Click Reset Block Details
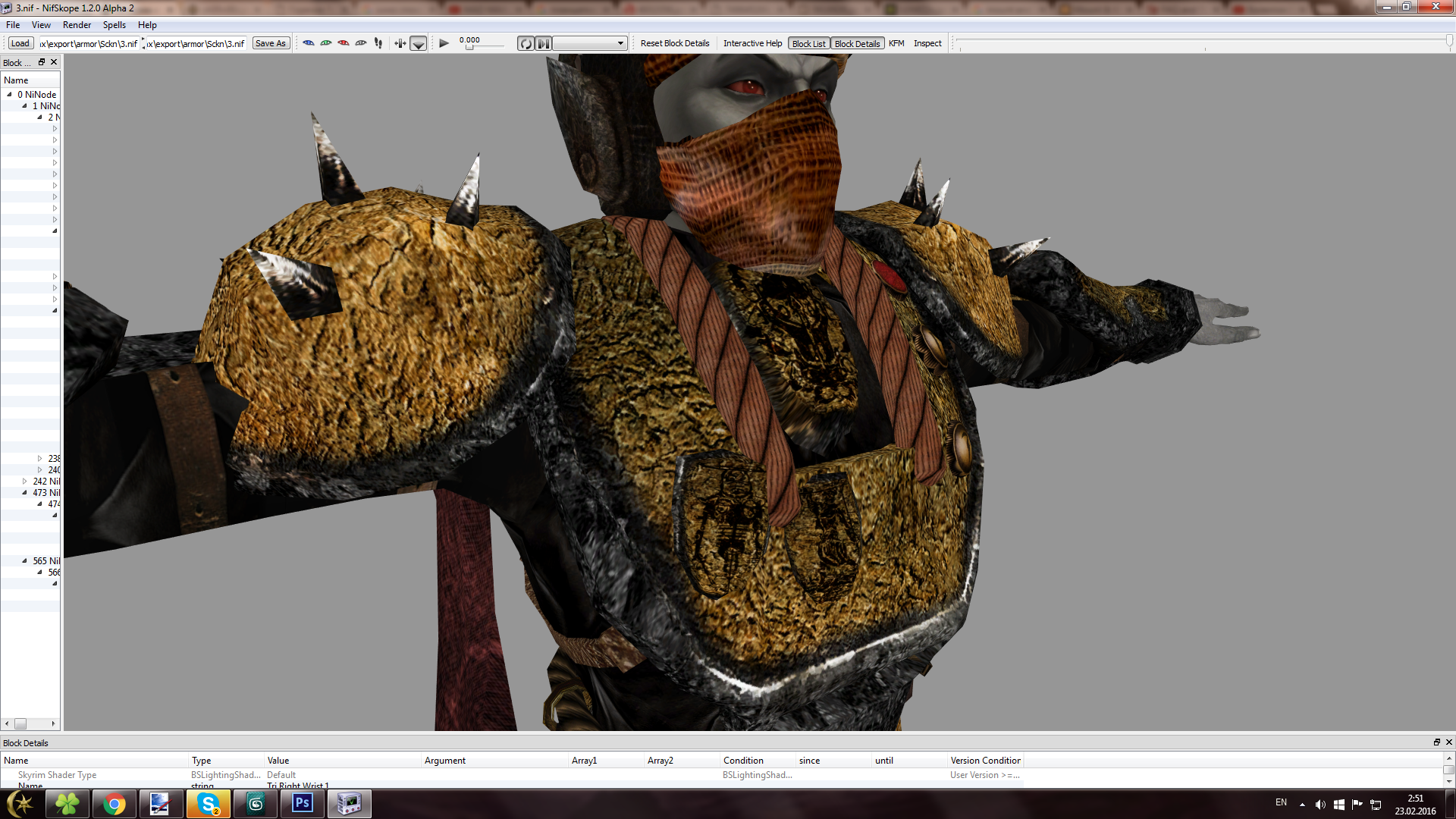Screen dimensions: 1456x819 [x=675, y=43]
